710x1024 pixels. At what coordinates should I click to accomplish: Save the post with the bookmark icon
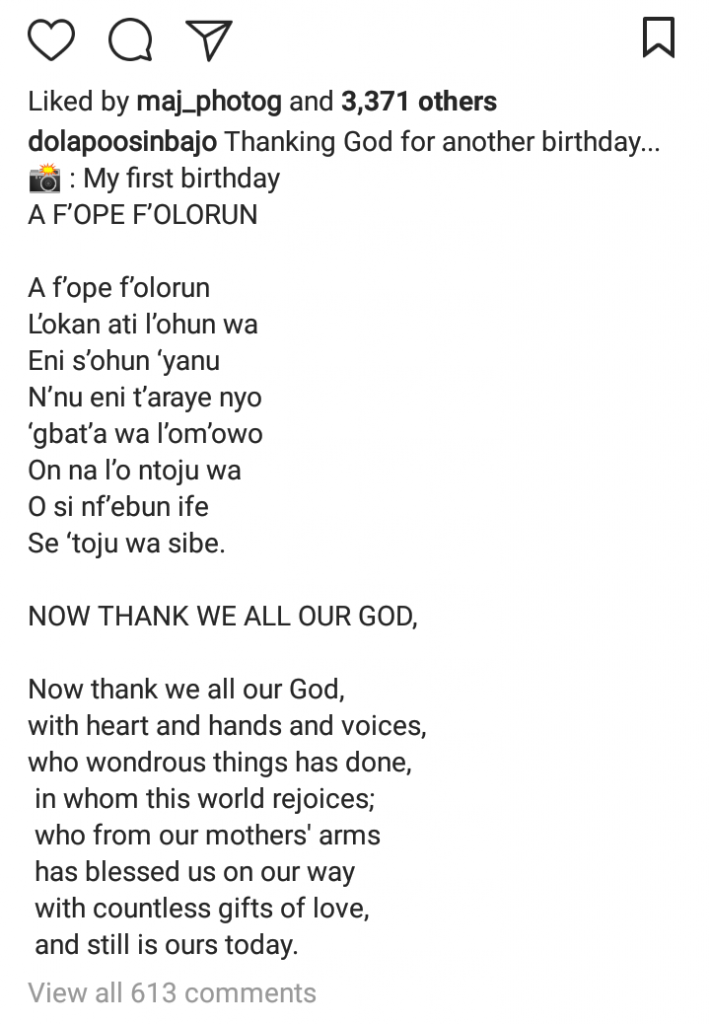(657, 39)
